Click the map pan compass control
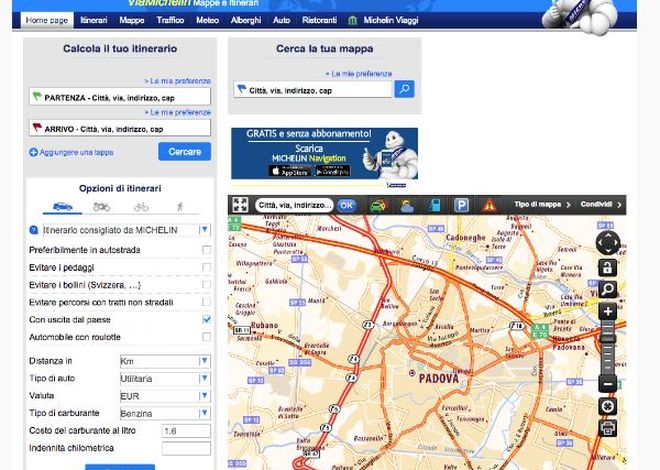This screenshot has height=470, width=660. click(x=608, y=243)
